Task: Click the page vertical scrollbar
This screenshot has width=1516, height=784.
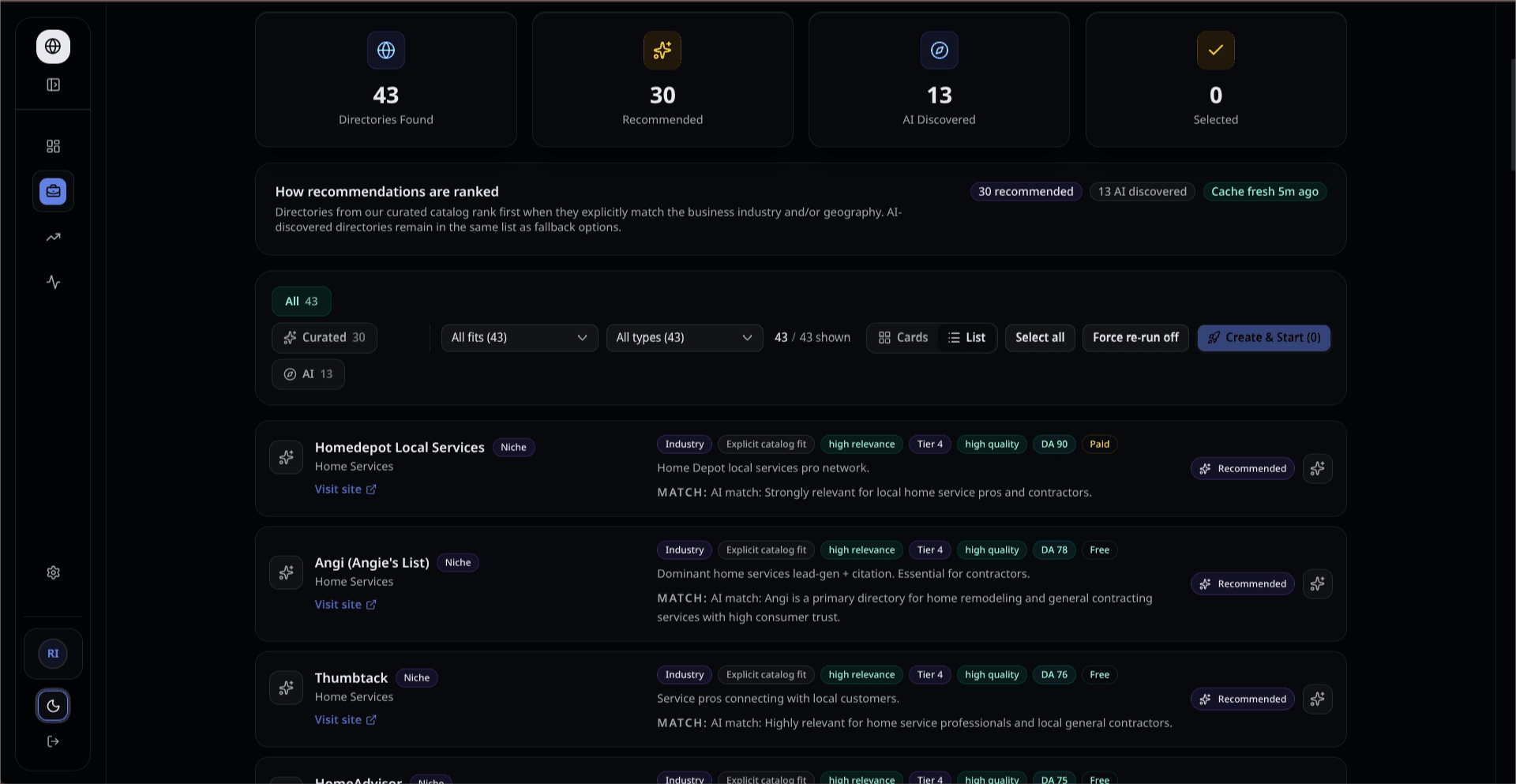Action: pos(1512,114)
